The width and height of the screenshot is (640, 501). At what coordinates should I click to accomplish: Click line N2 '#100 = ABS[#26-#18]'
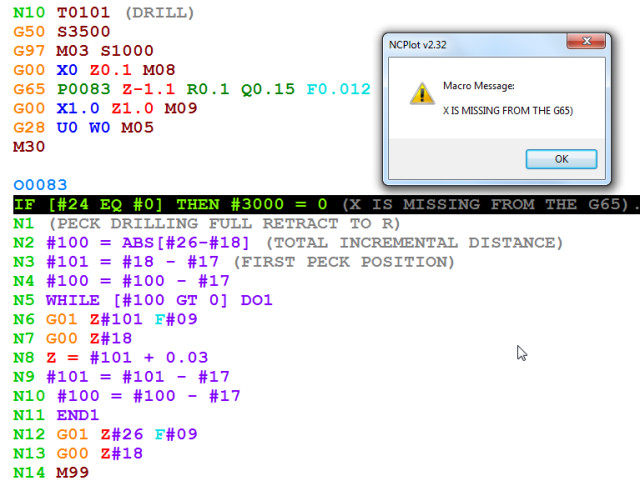pyautogui.click(x=288, y=243)
